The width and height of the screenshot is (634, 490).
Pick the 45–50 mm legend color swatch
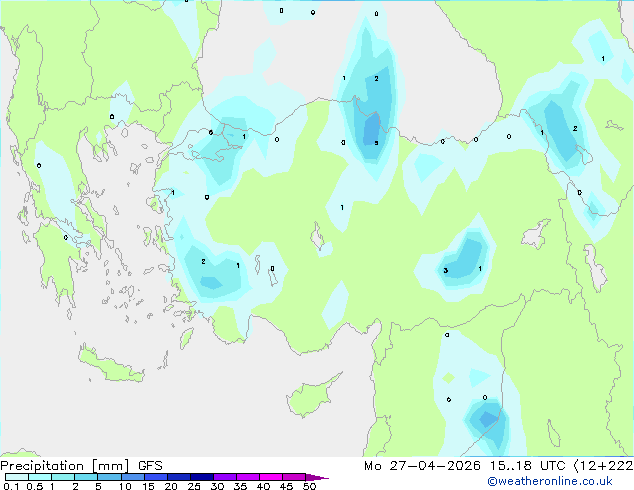294,477
